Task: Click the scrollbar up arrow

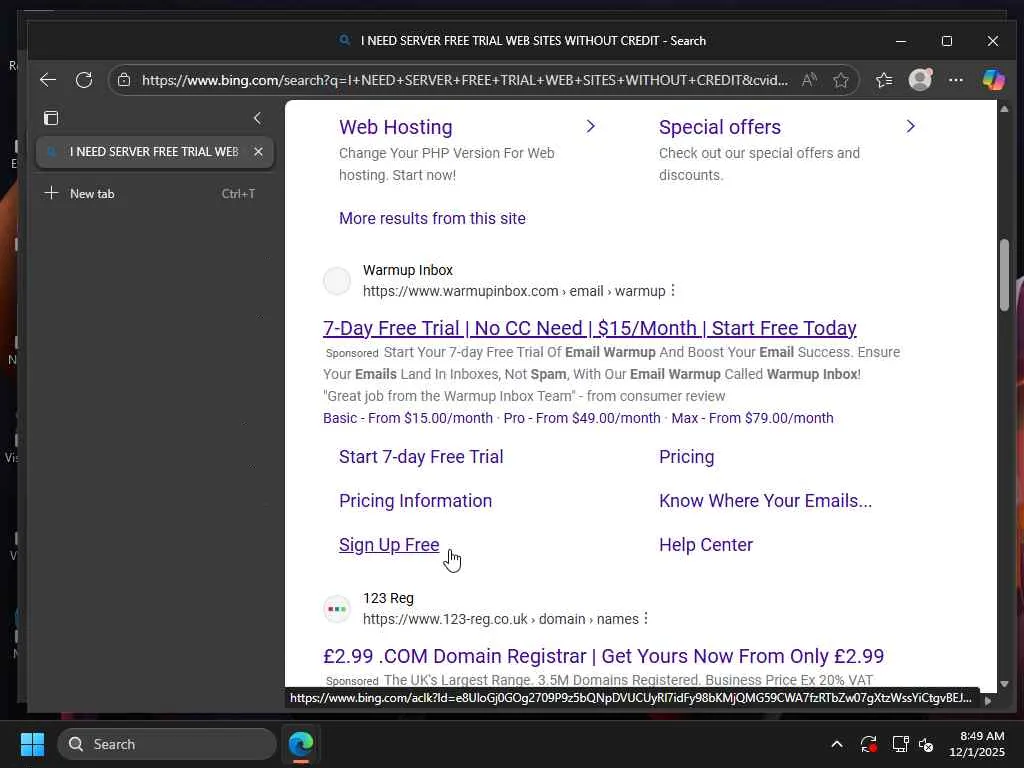Action: coord(1004,109)
